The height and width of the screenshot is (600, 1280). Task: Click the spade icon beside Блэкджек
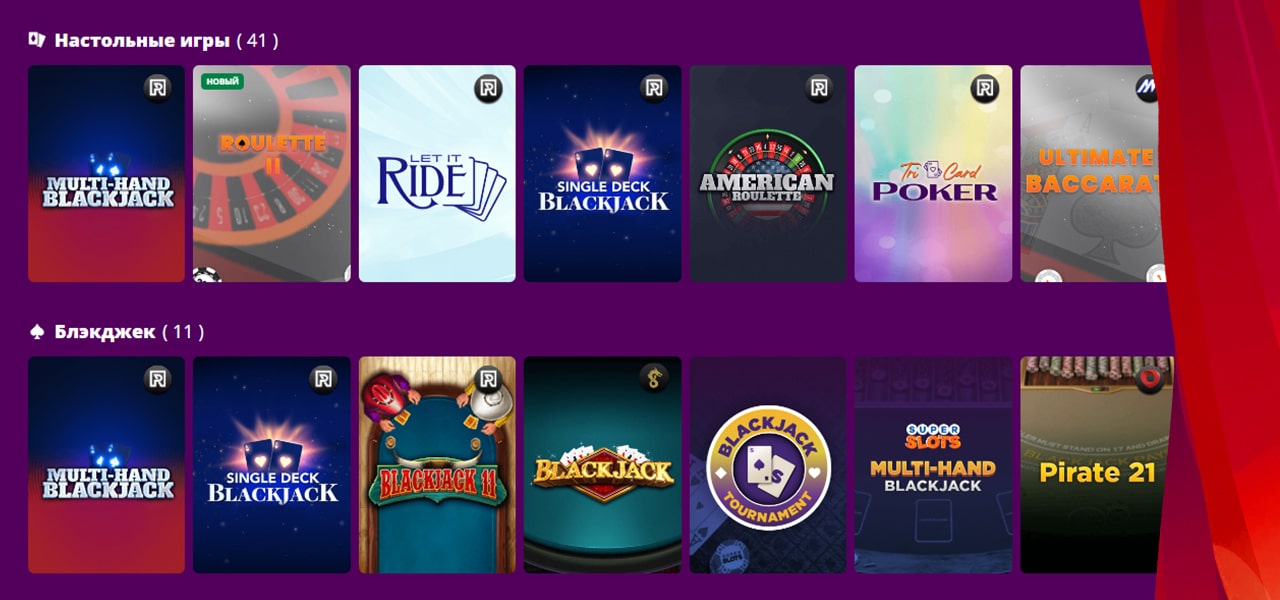coord(37,331)
